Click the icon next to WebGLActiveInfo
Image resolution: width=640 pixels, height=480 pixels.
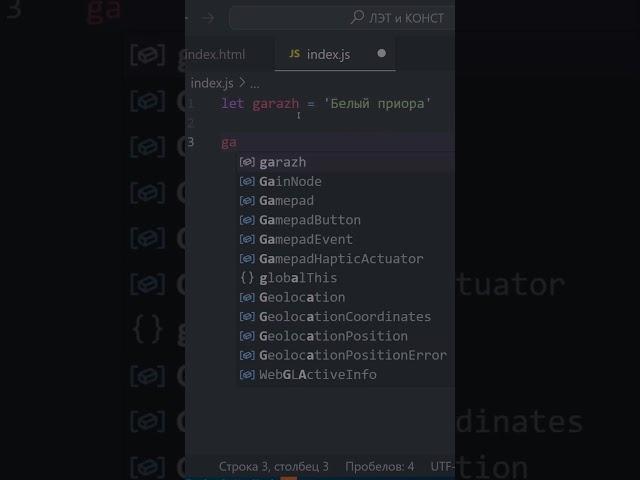(x=248, y=375)
